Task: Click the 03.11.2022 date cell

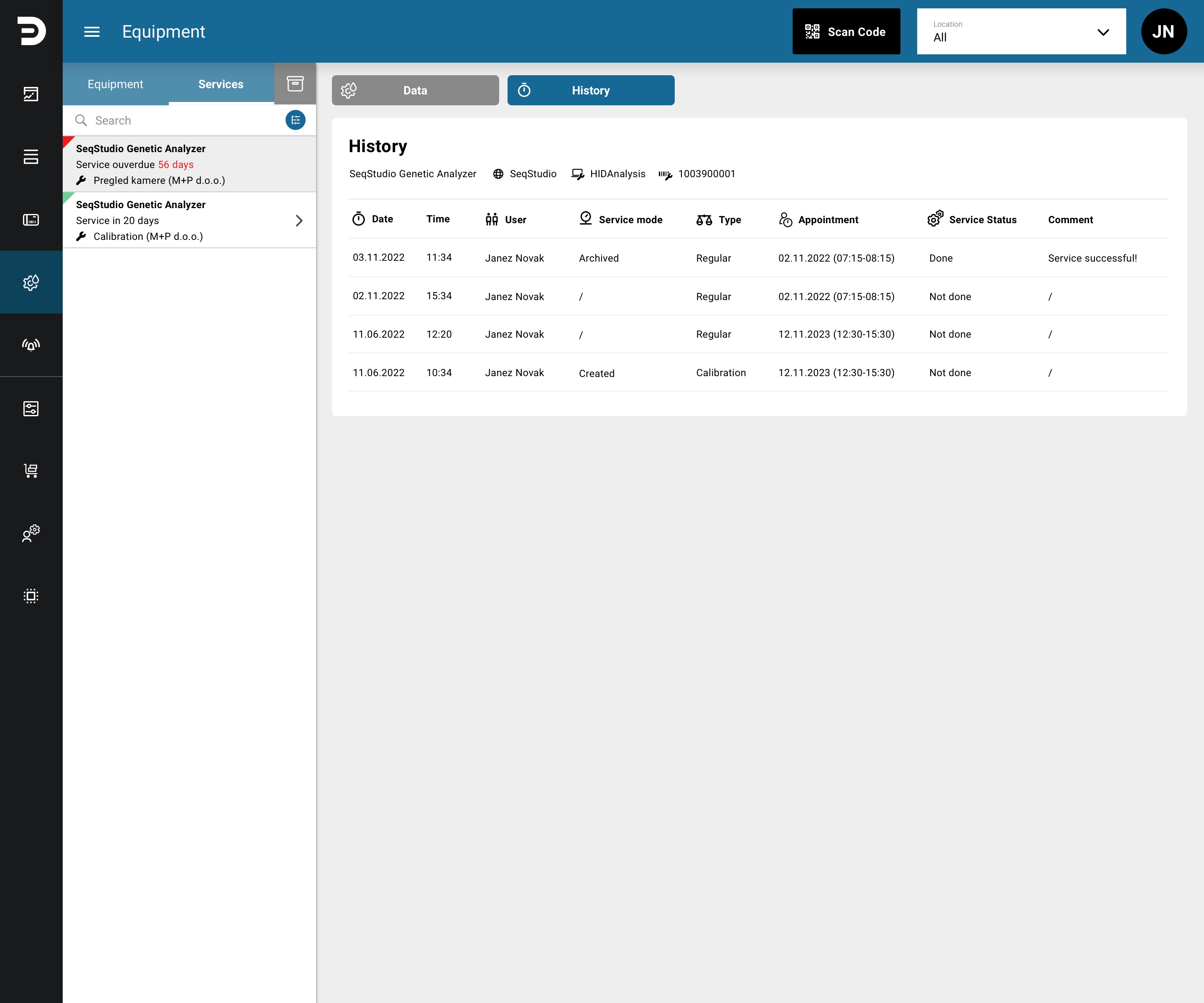Action: click(378, 257)
